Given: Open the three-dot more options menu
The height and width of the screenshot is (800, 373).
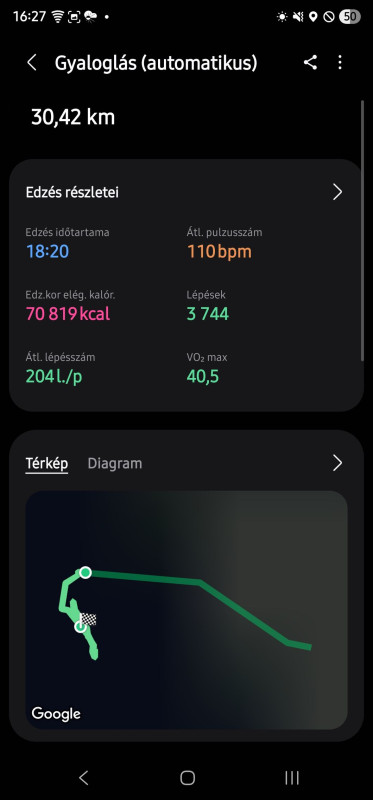Looking at the screenshot, I should [340, 63].
